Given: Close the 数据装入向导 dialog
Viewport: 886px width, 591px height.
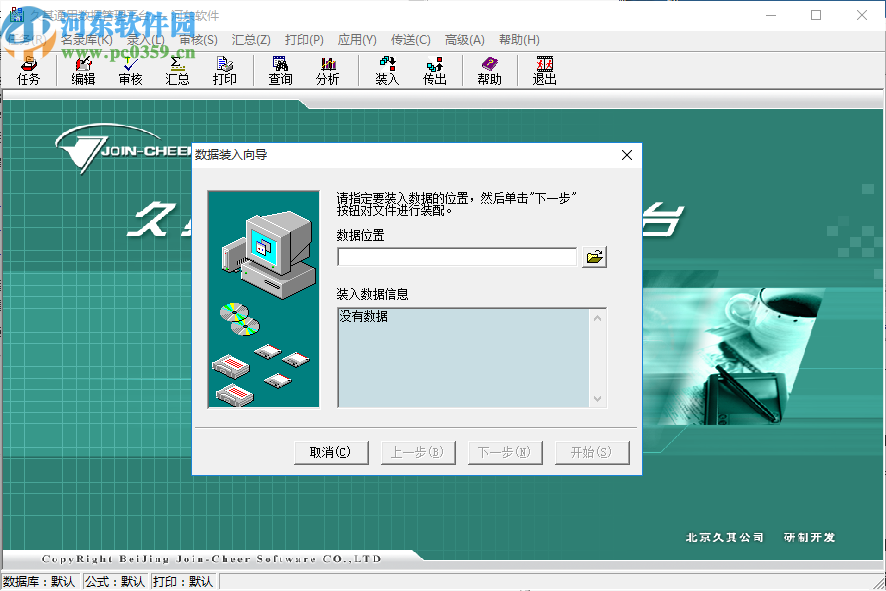Looking at the screenshot, I should point(627,155).
